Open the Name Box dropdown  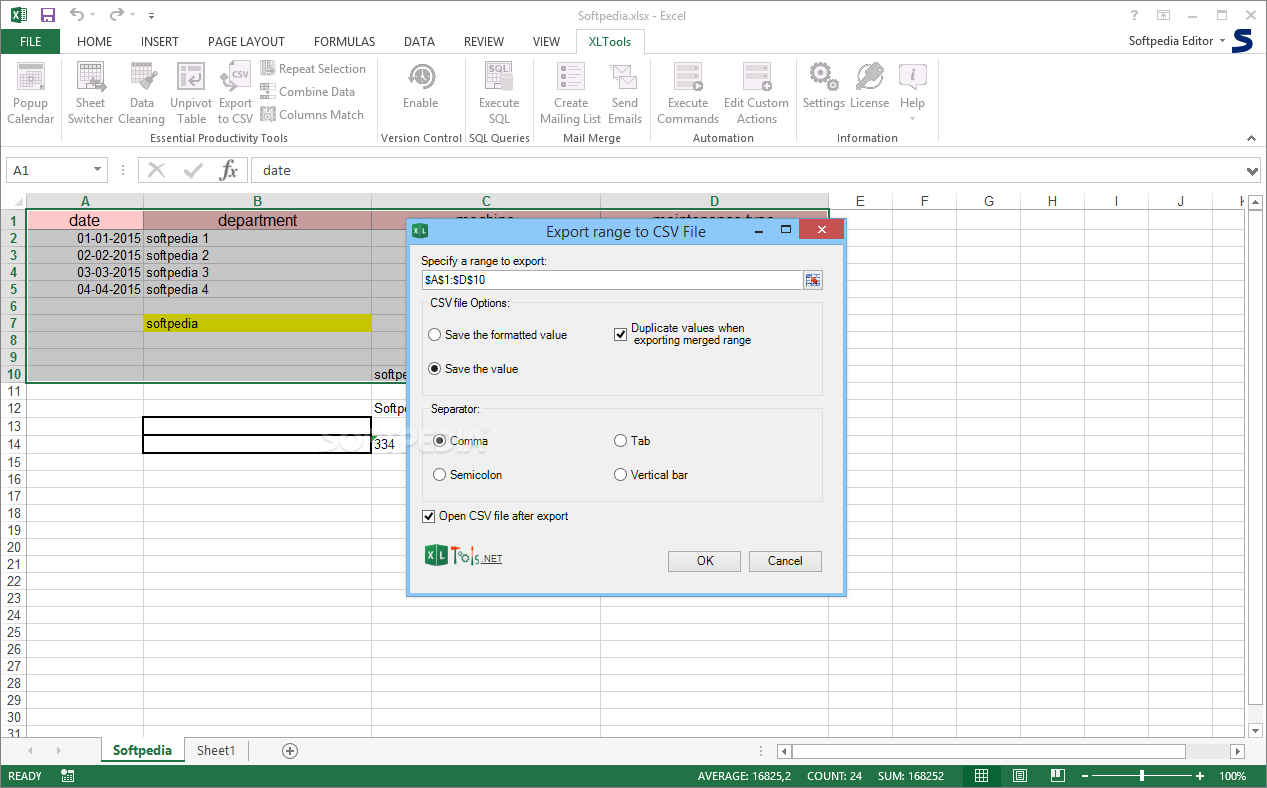point(97,170)
